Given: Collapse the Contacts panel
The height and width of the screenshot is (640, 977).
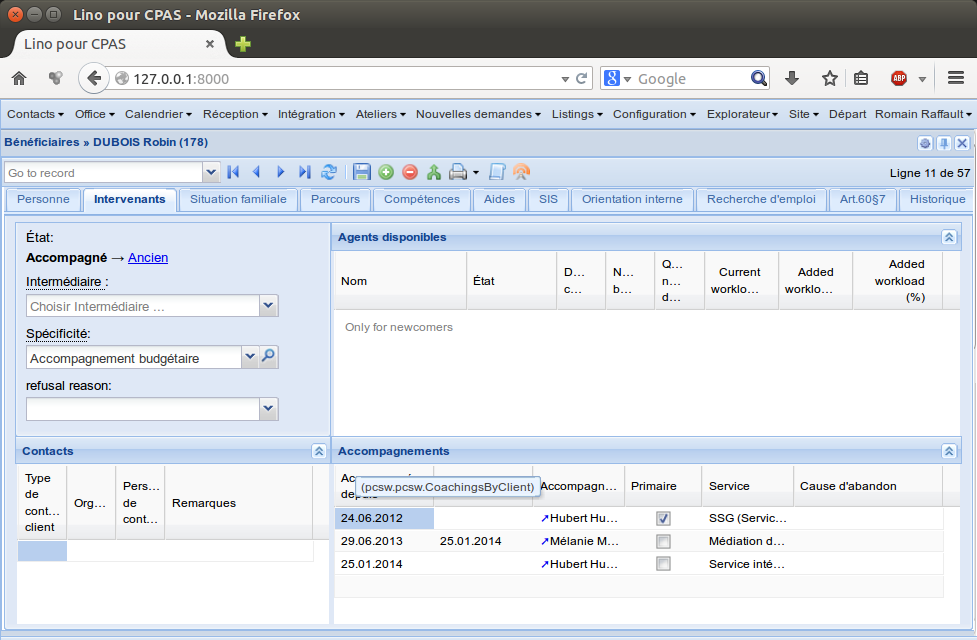Looking at the screenshot, I should point(319,451).
